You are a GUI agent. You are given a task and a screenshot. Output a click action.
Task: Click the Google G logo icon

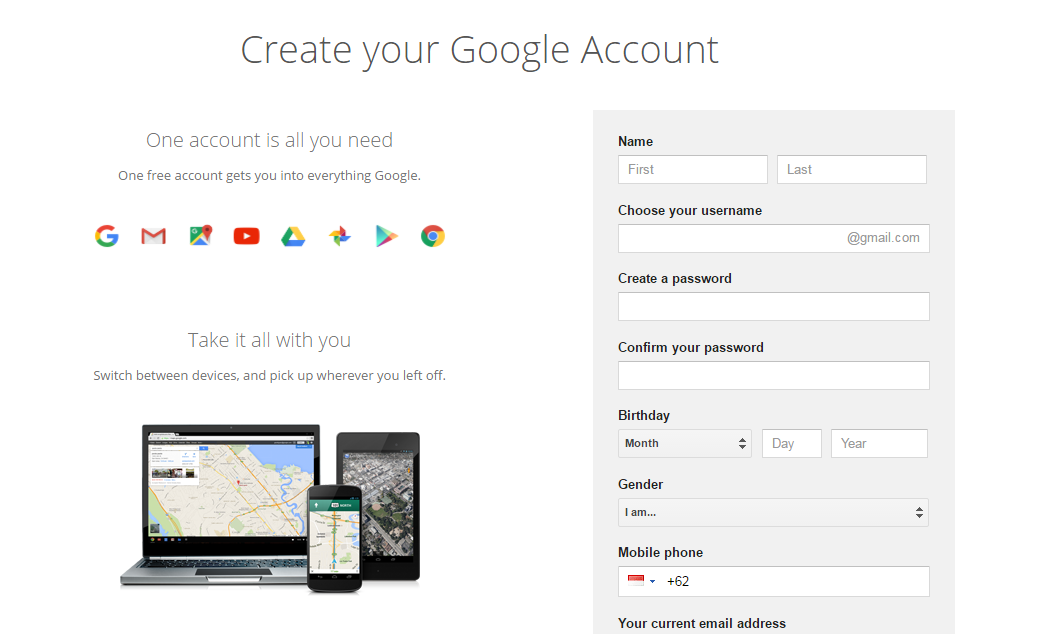point(107,236)
